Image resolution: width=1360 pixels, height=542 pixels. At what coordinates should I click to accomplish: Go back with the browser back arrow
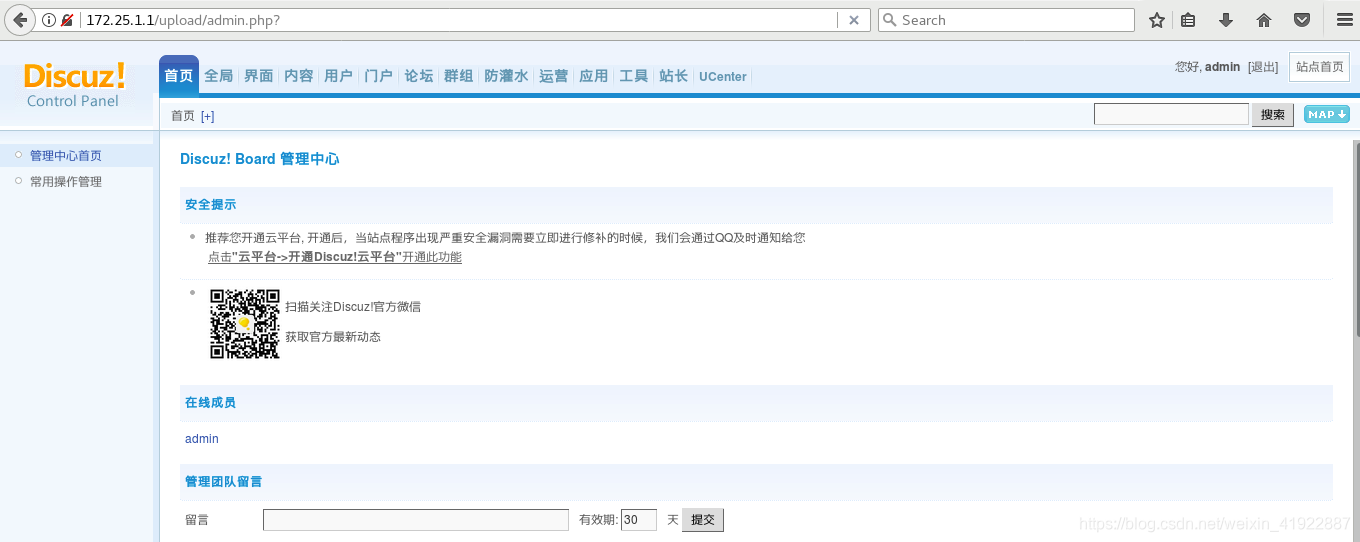point(20,20)
